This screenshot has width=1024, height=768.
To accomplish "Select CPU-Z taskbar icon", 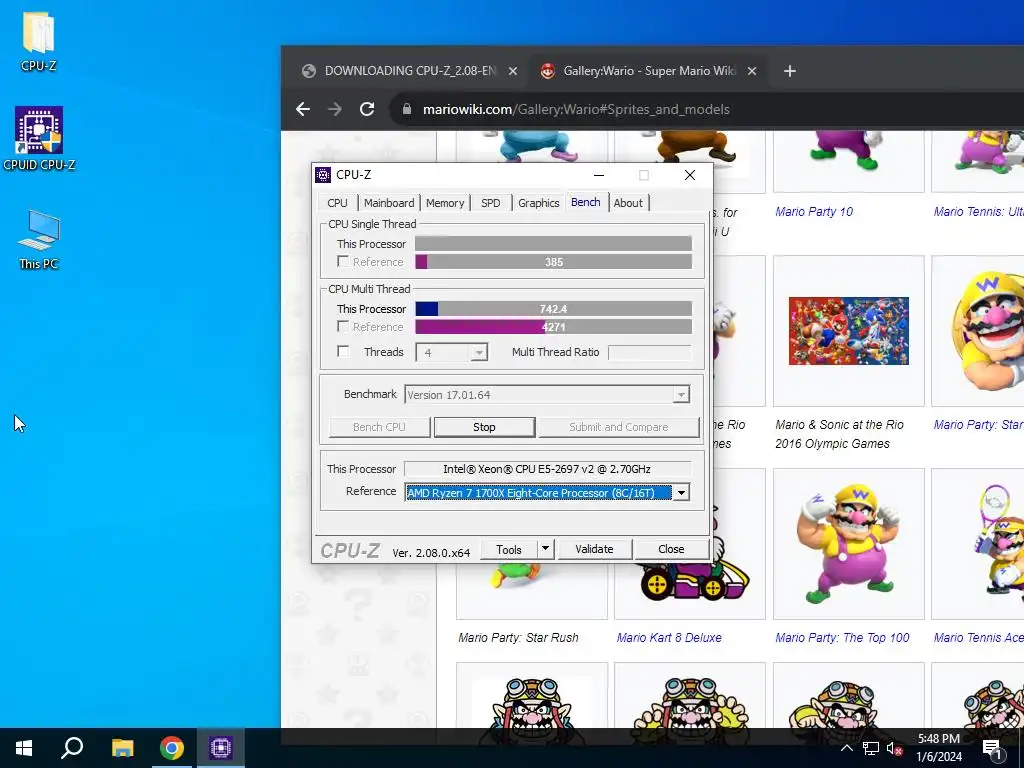I will tap(221, 748).
